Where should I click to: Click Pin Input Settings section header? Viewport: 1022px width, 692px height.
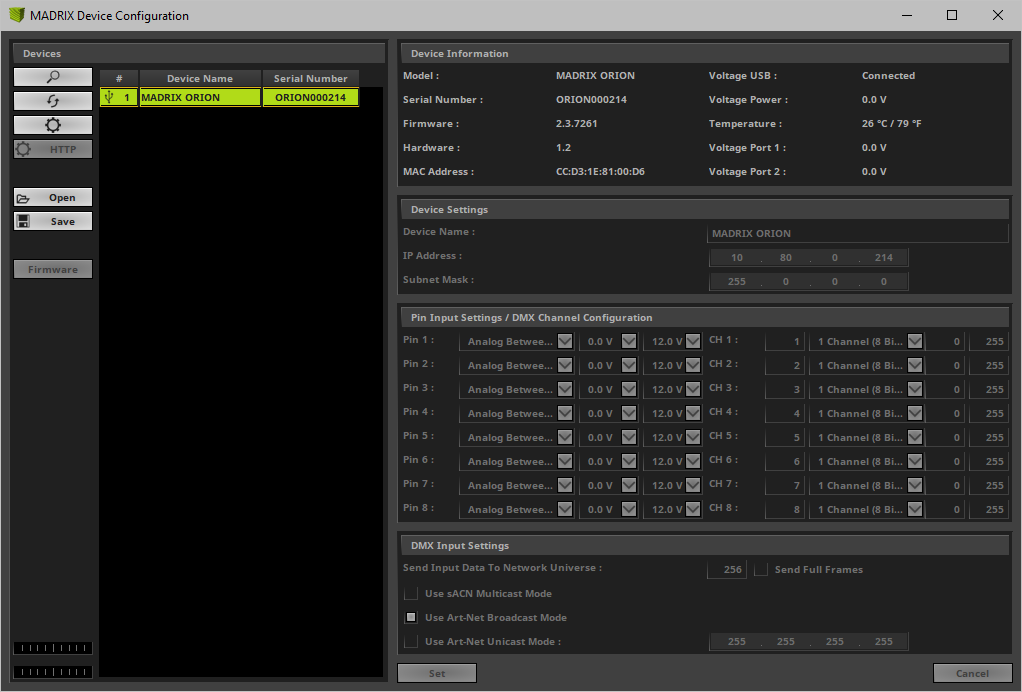[705, 317]
